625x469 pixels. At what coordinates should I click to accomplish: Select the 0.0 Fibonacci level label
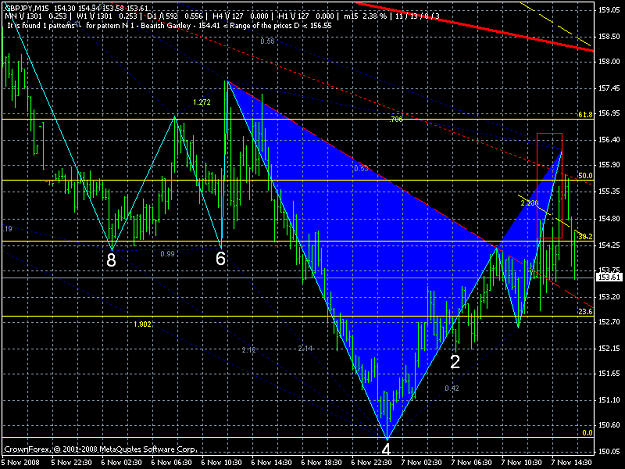click(x=588, y=433)
